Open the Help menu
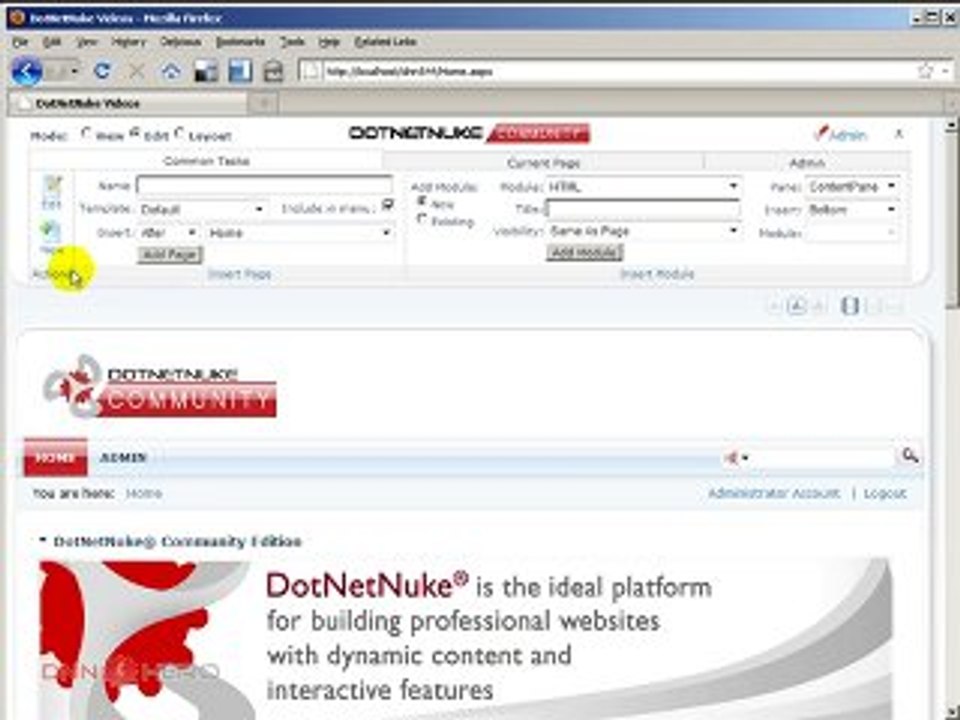Image resolution: width=960 pixels, height=720 pixels. point(329,42)
